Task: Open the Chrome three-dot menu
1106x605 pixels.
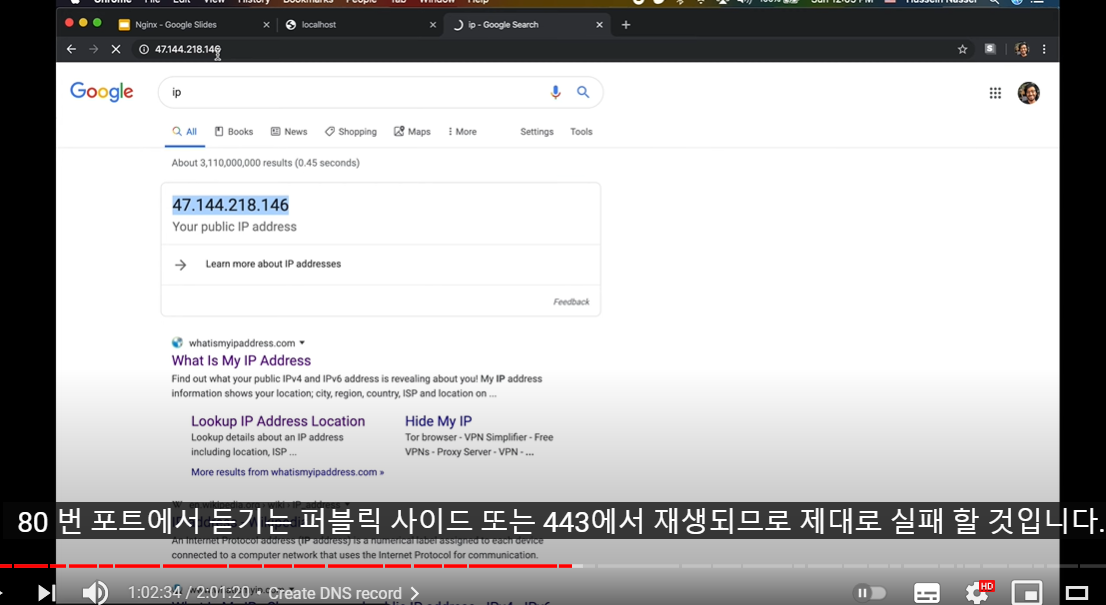Action: coord(1044,49)
